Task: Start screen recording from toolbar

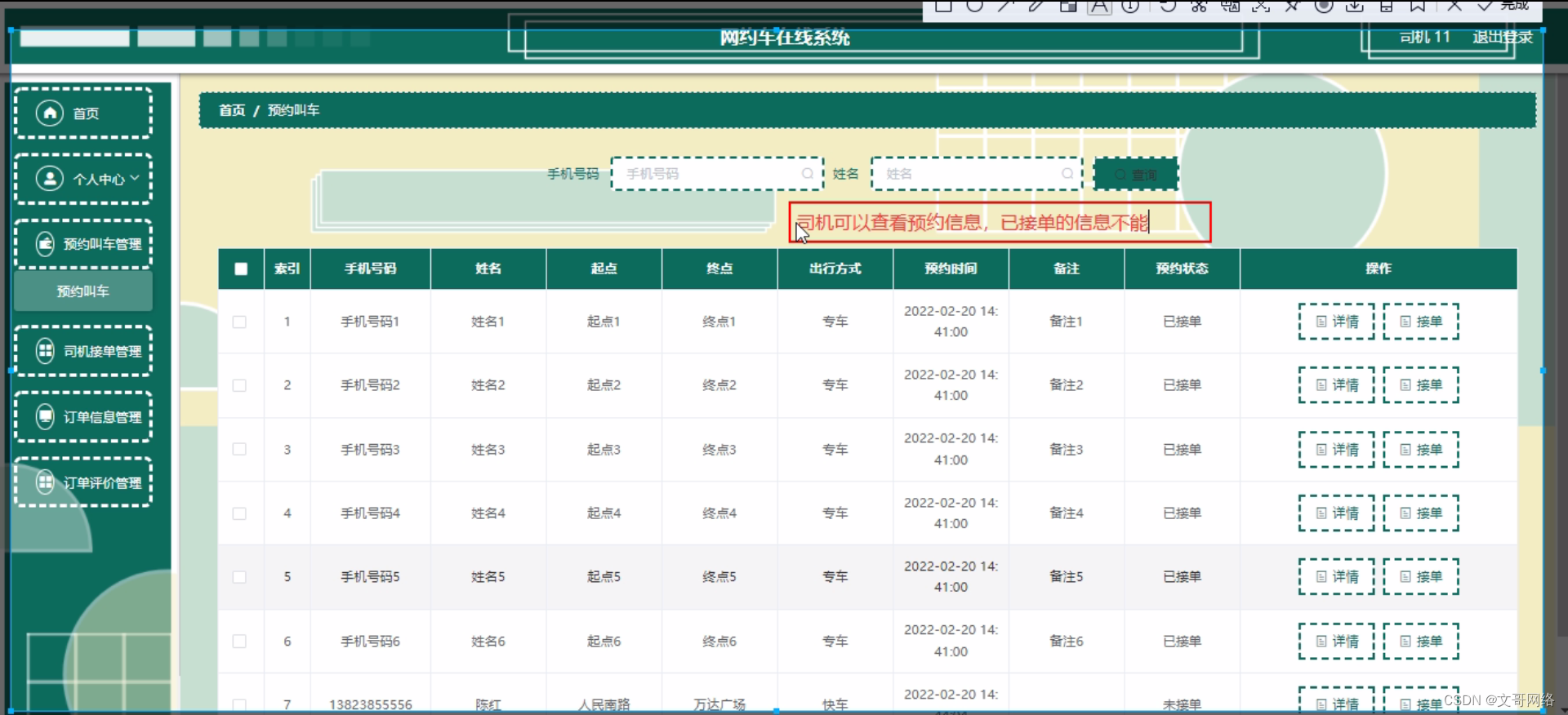Action: [1324, 6]
